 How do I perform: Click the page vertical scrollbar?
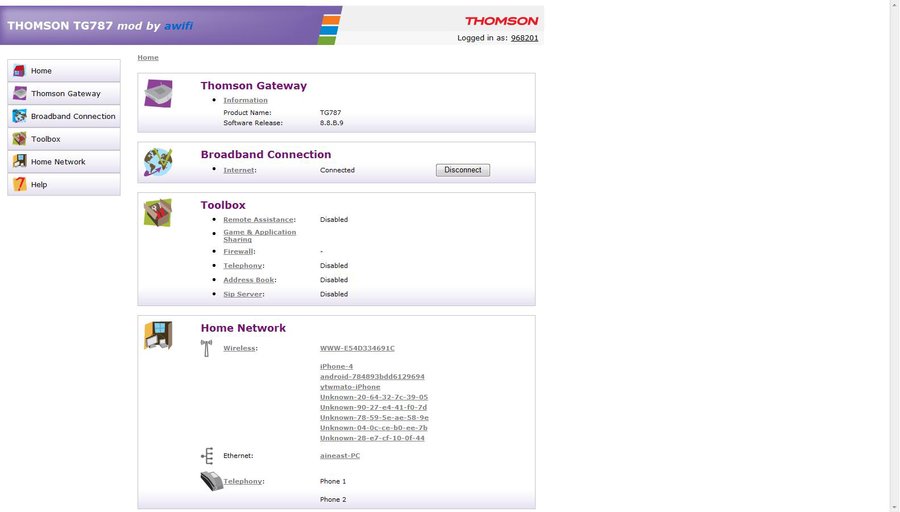[x=894, y=256]
